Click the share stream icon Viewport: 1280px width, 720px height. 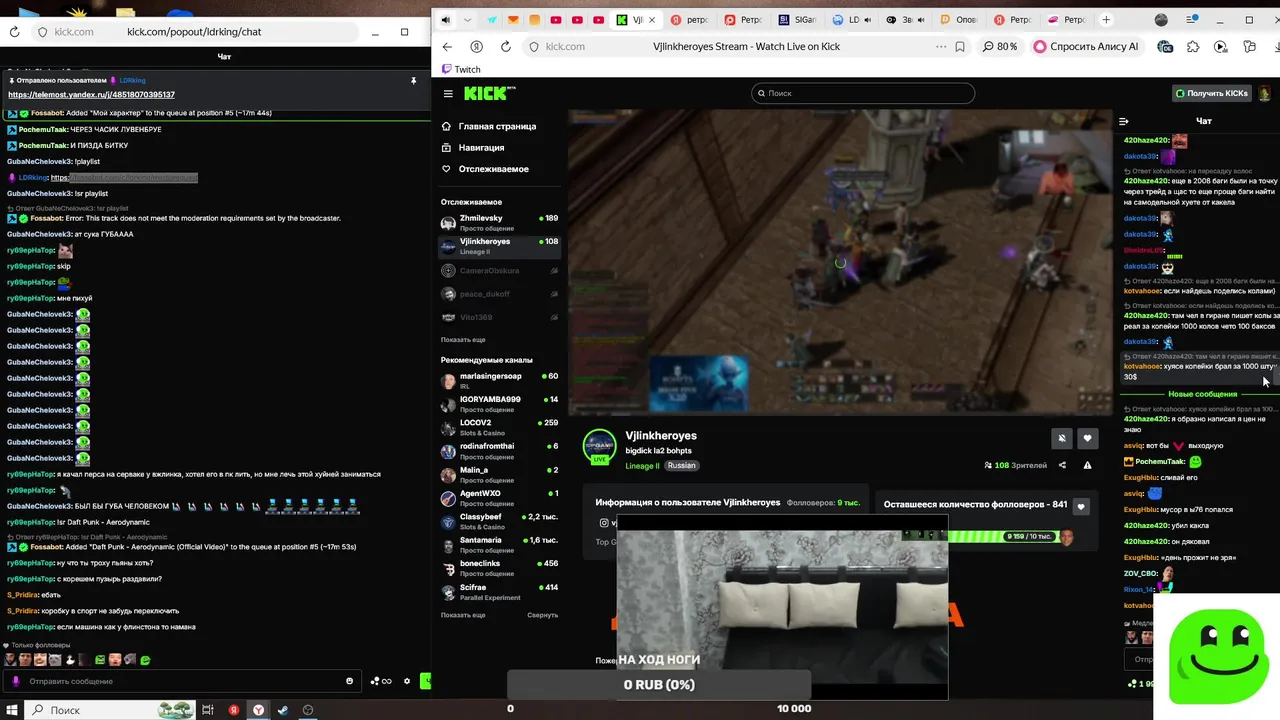coord(1062,465)
